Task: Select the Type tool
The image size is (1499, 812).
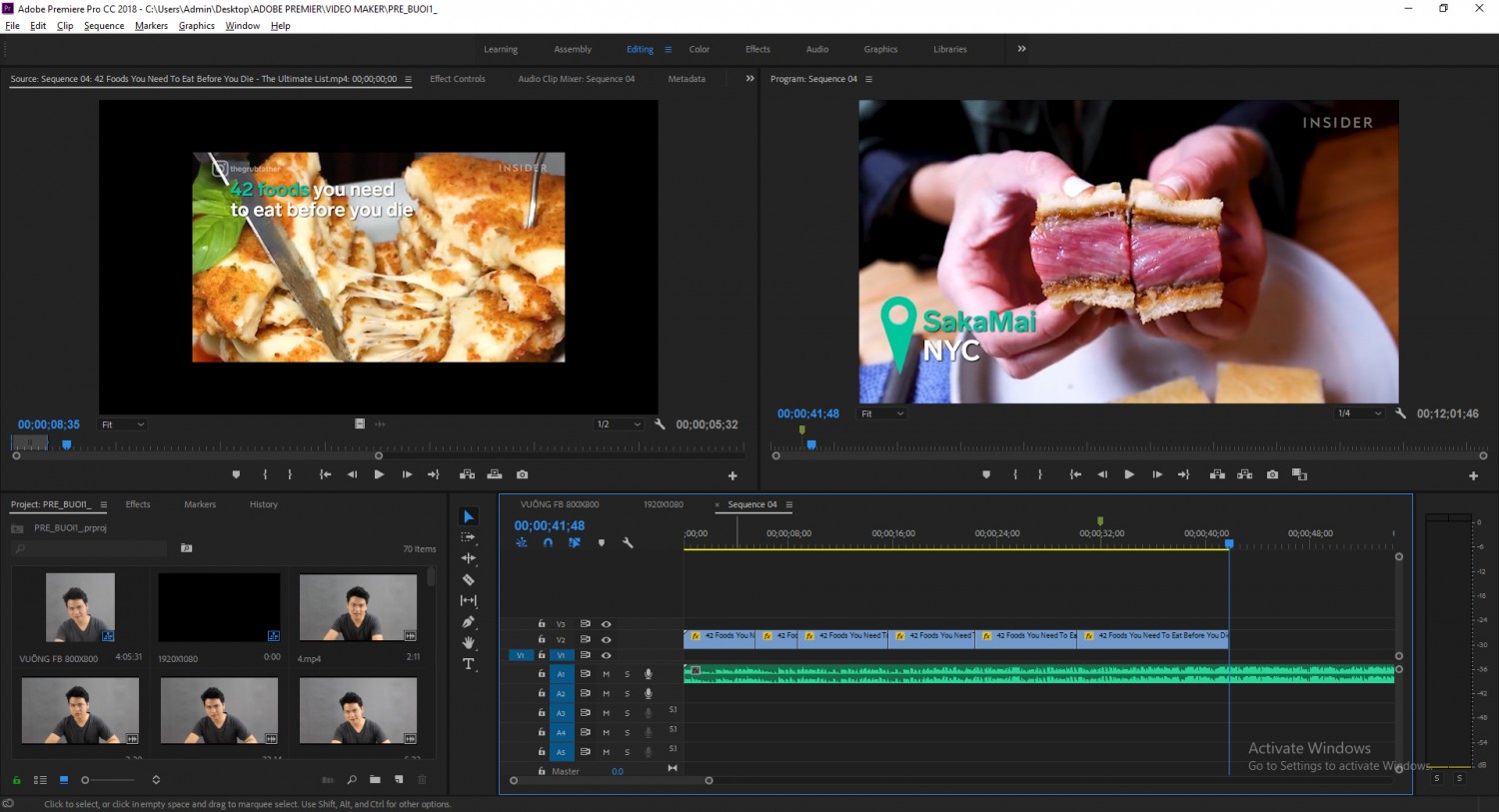Action: [469, 664]
